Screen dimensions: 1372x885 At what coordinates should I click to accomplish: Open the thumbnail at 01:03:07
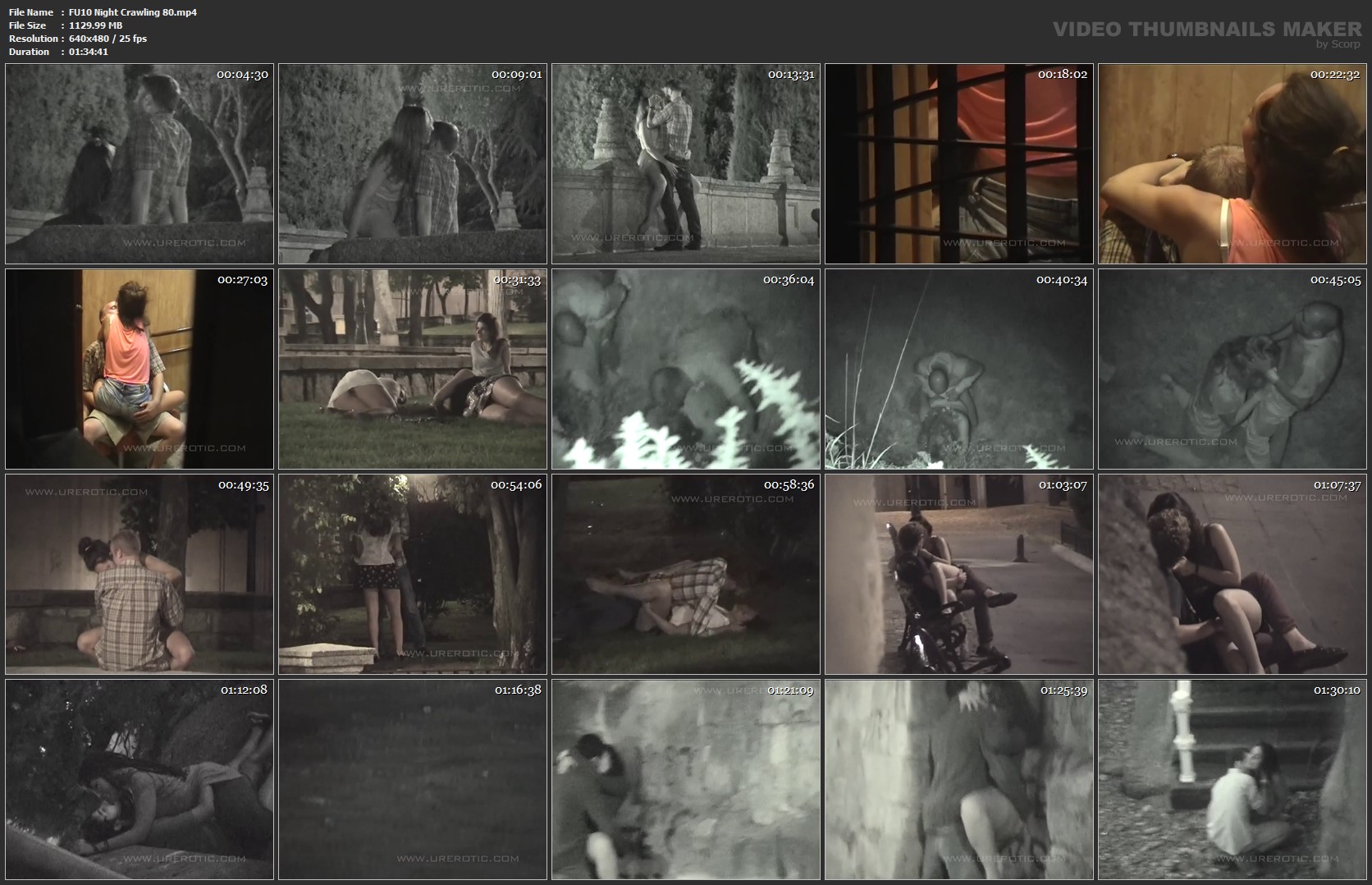click(959, 575)
